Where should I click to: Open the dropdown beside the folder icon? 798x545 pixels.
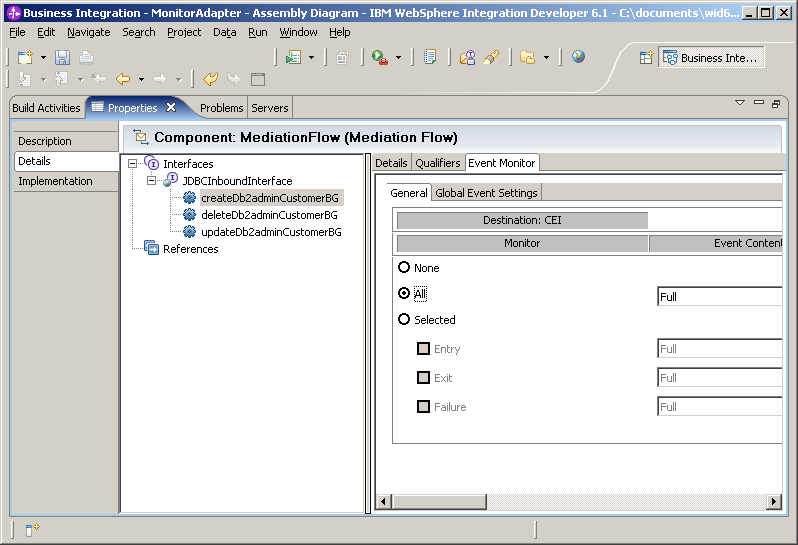[x=547, y=58]
